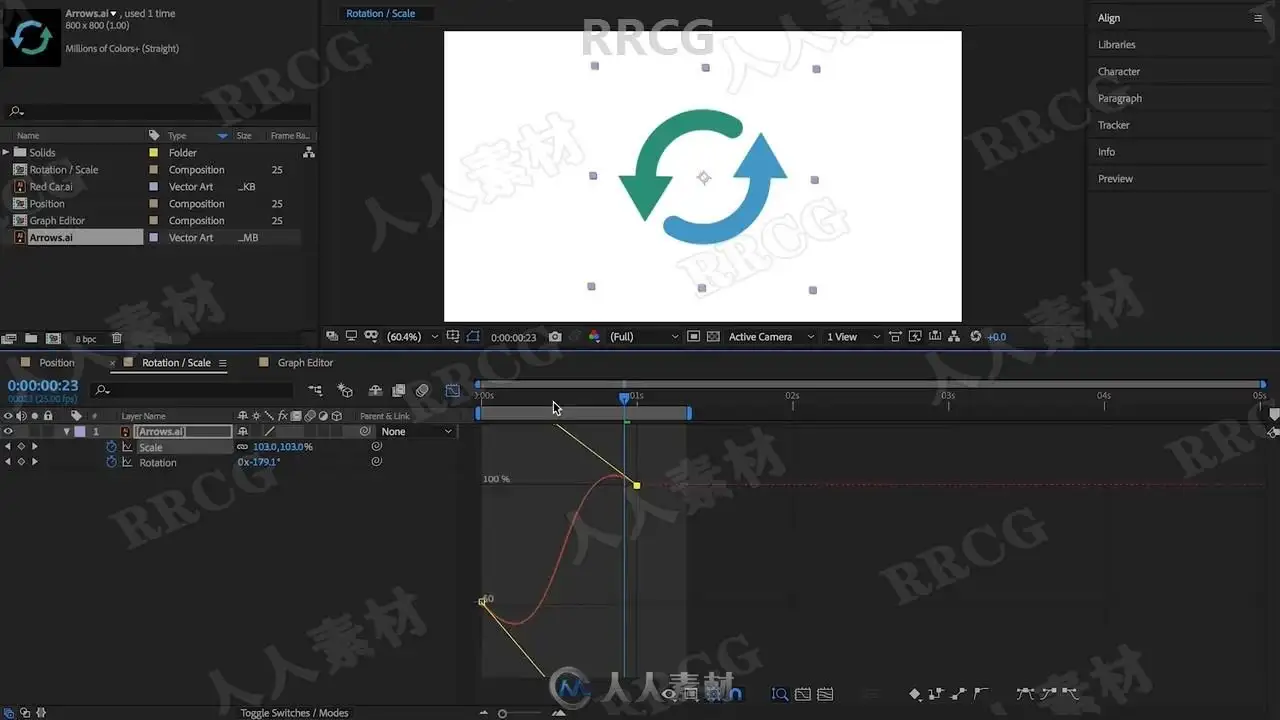Toggle Fast Previews icon
1280x720 pixels.
tap(914, 337)
